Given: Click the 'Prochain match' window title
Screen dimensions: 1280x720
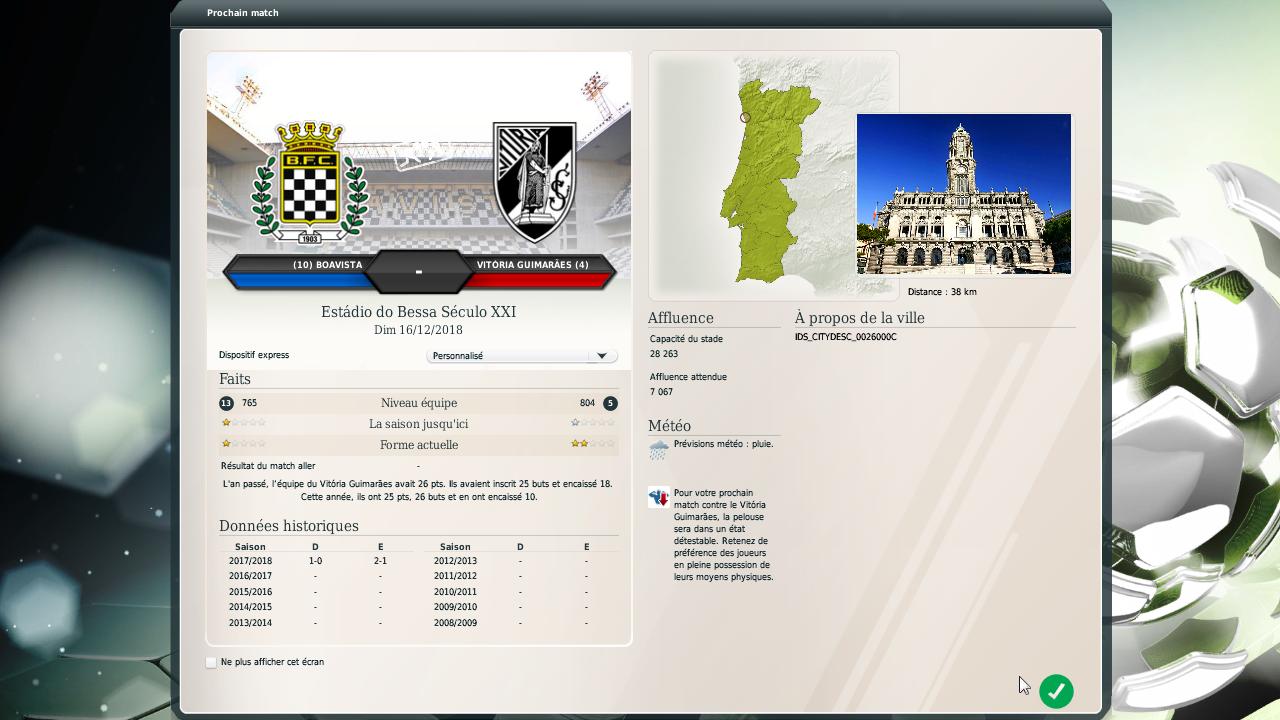Looking at the screenshot, I should point(243,13).
